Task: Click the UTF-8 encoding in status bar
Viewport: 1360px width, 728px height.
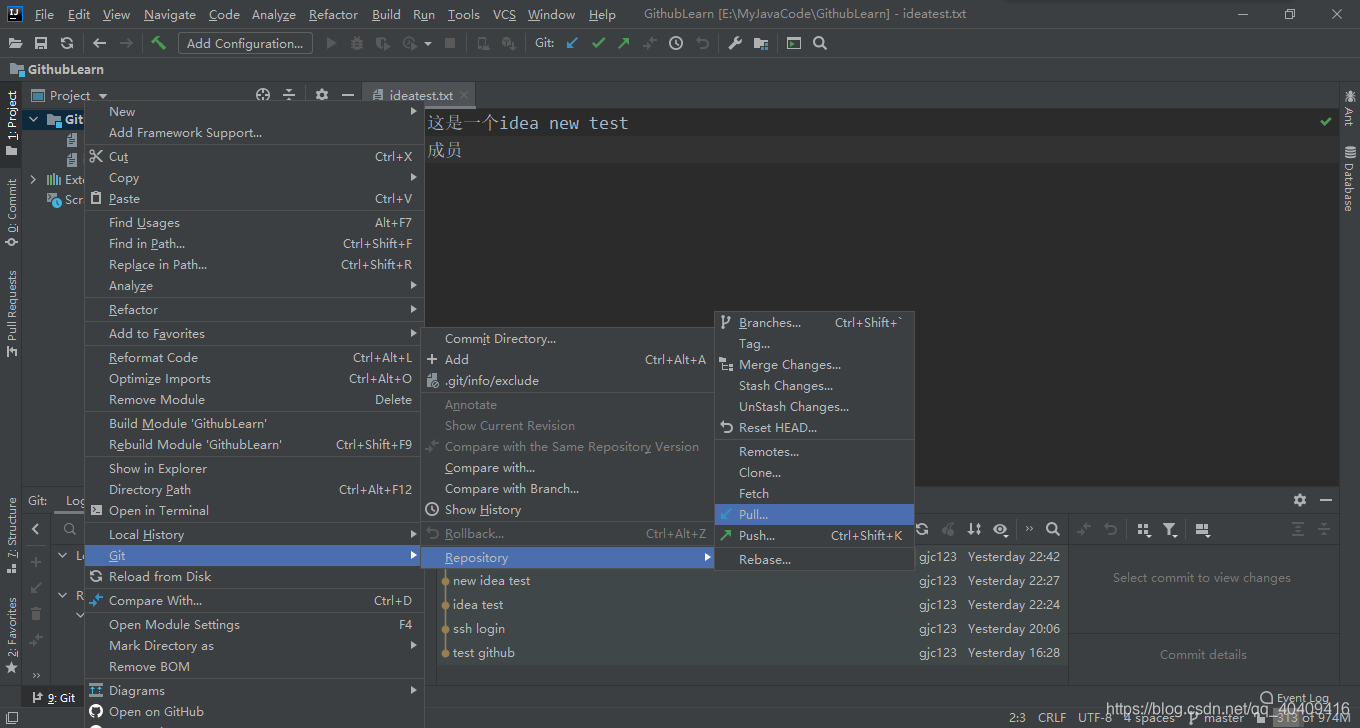Action: pos(1095,718)
